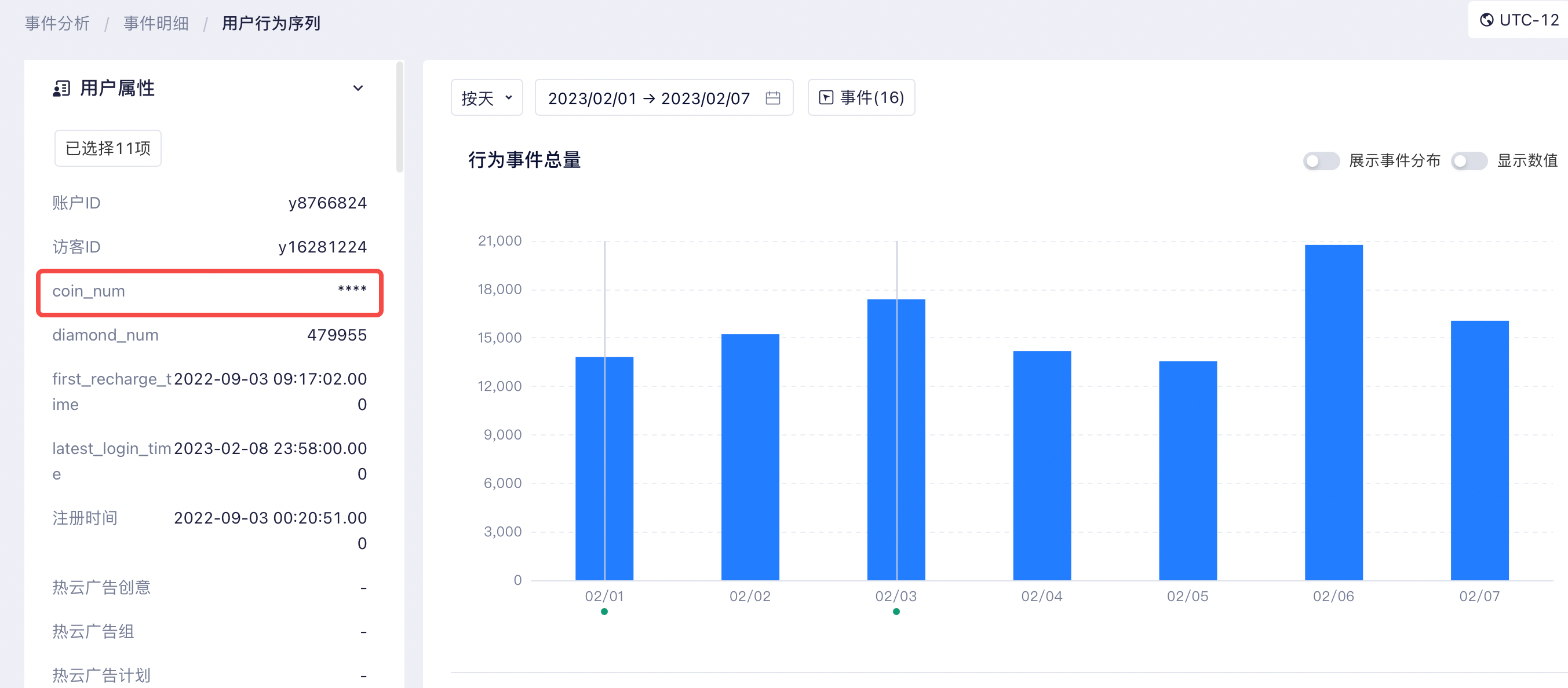
Task: Click the globe icon next to UTC-12
Action: point(1486,20)
